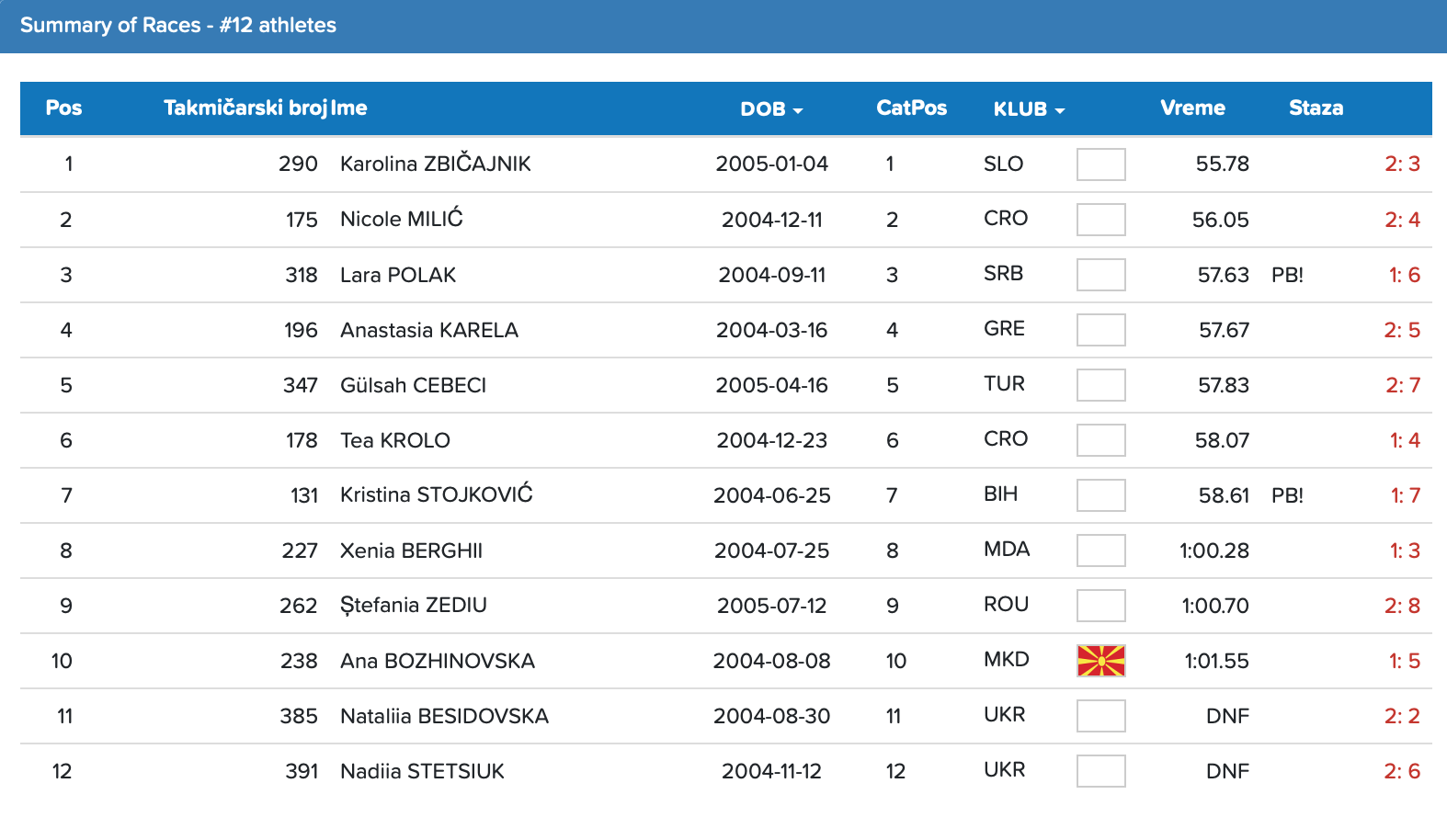Select the Nadiia STETSIUK row name
Viewport: 1447px width, 840px height.
[x=422, y=771]
